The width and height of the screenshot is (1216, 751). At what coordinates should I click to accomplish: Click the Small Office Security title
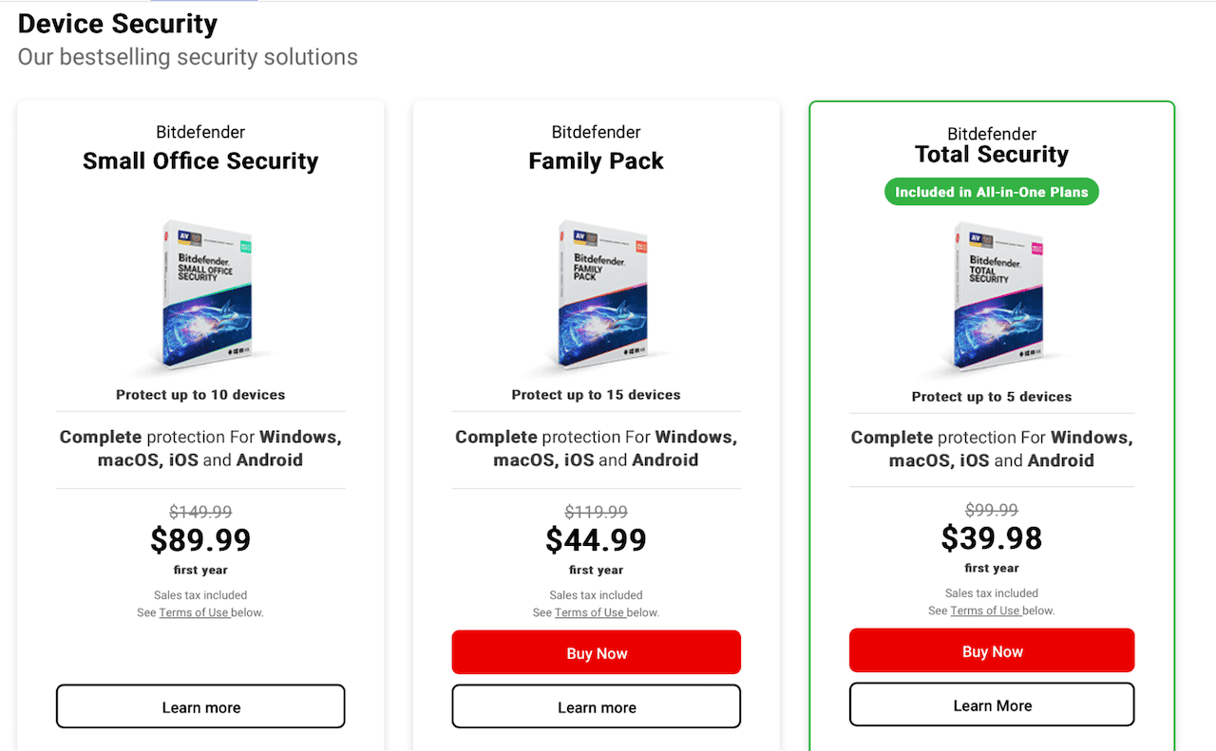[201, 161]
